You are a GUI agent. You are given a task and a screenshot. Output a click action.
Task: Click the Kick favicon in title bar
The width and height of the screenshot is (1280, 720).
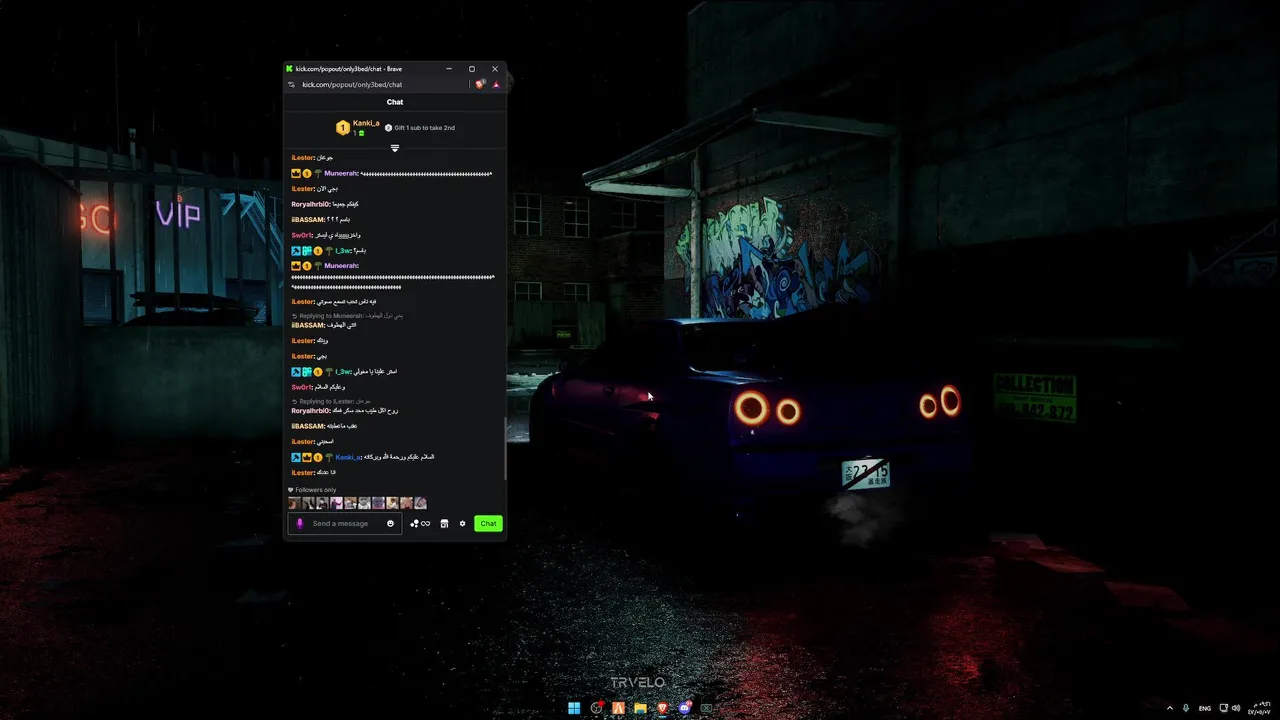(x=290, y=69)
